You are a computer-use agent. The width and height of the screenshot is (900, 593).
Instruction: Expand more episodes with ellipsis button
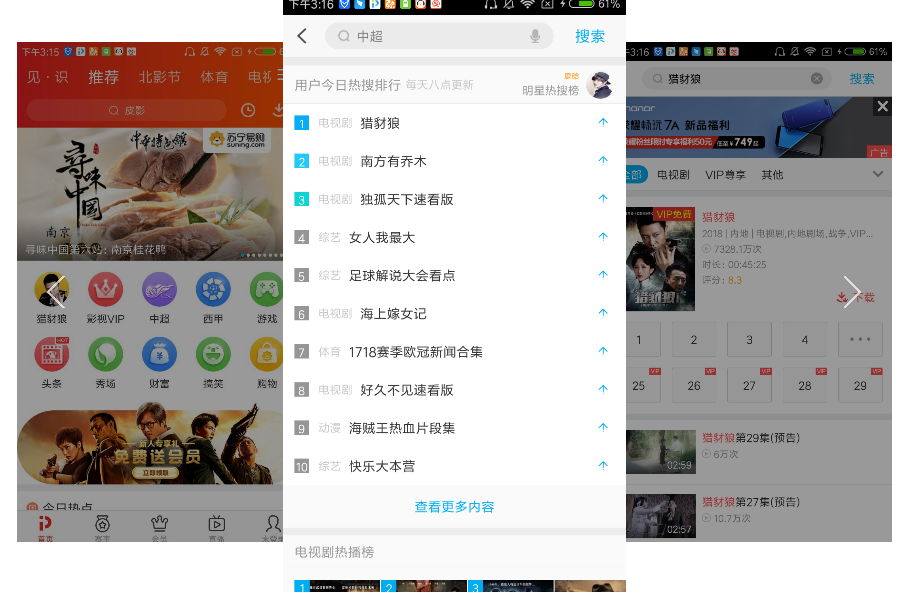(x=860, y=340)
